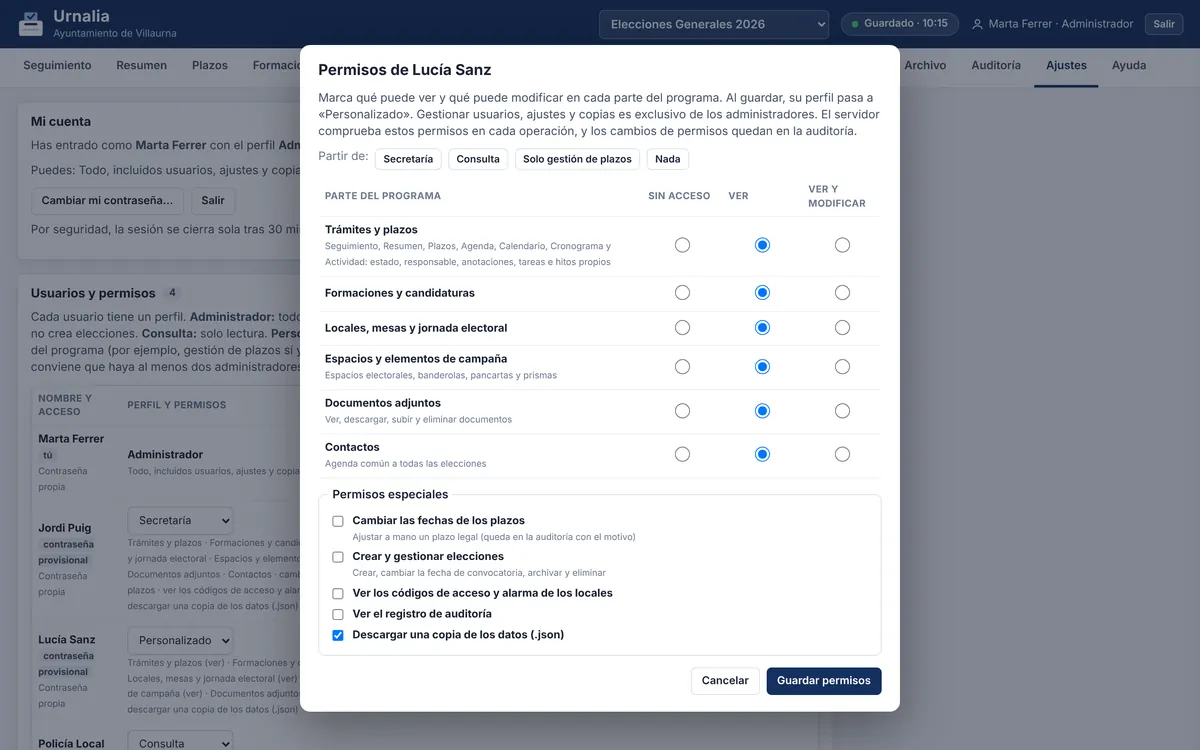Open the Auditoría tab
Viewport: 1200px width, 750px height.
[x=996, y=65]
